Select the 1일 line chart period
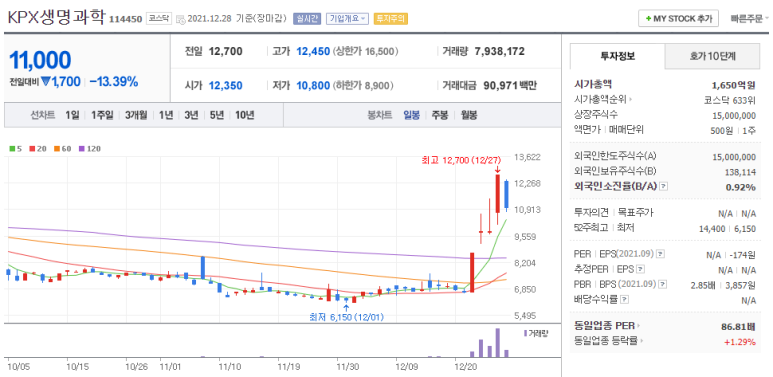 tap(72, 115)
